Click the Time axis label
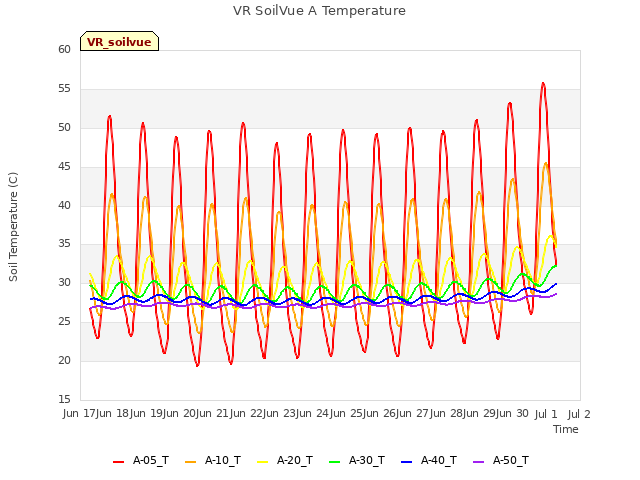640x480 pixels. tap(566, 429)
